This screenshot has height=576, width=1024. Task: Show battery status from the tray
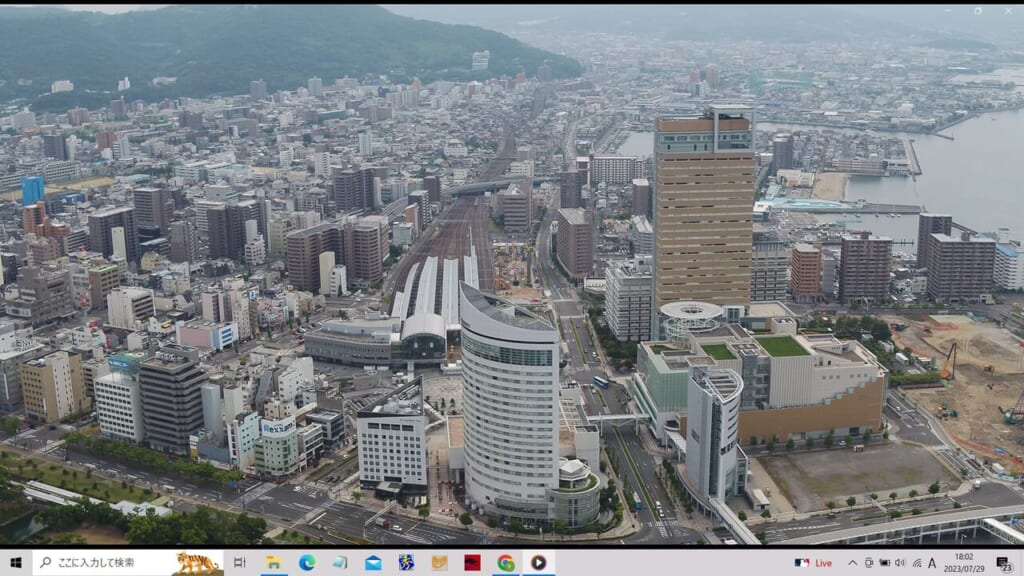pos(884,562)
